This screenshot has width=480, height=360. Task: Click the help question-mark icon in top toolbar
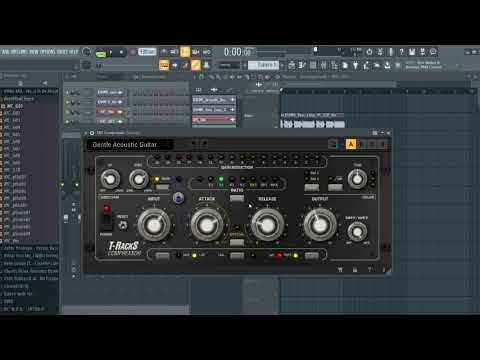pyautogui.click(x=401, y=52)
